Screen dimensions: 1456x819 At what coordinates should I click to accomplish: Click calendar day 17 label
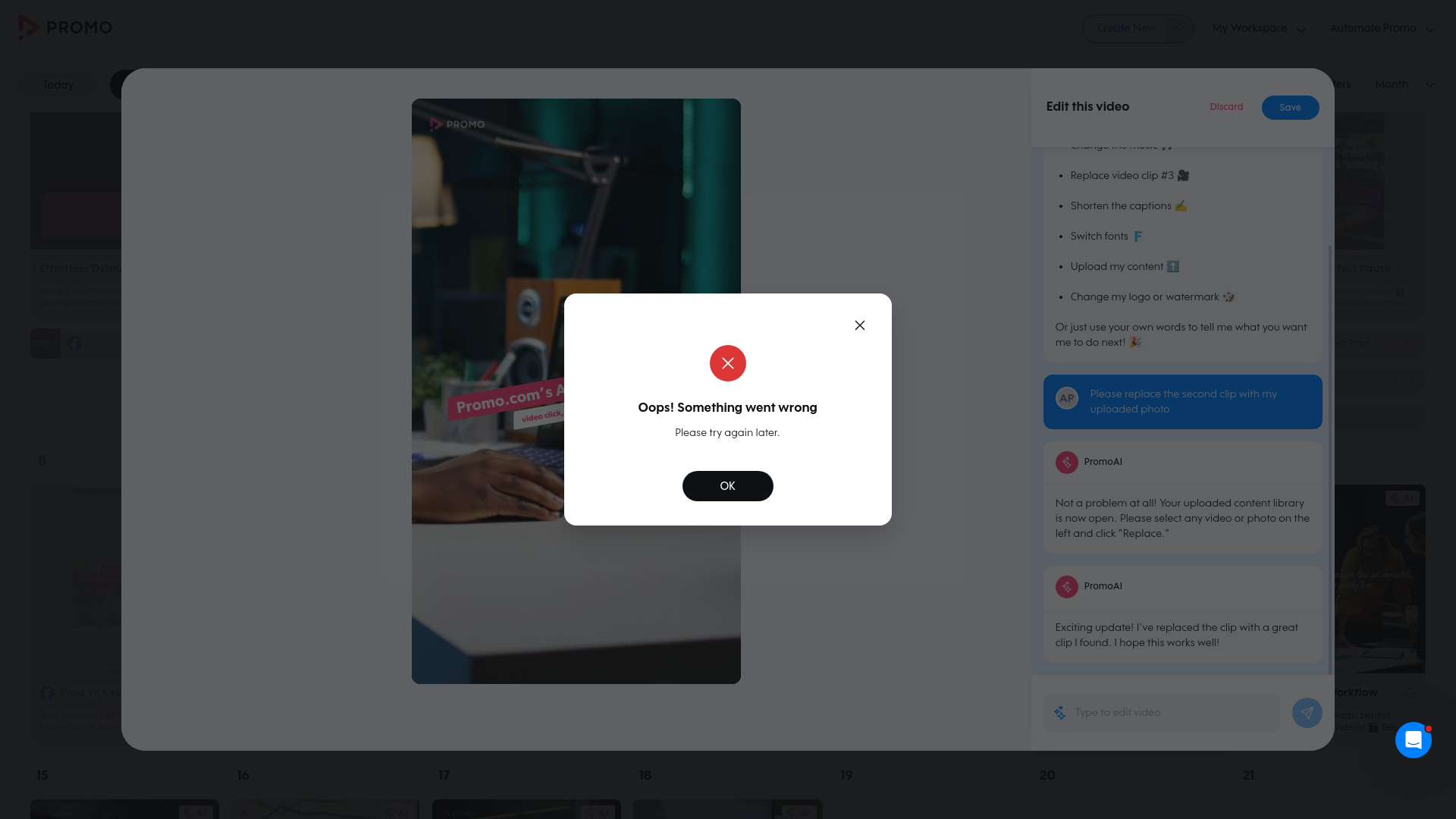(444, 775)
